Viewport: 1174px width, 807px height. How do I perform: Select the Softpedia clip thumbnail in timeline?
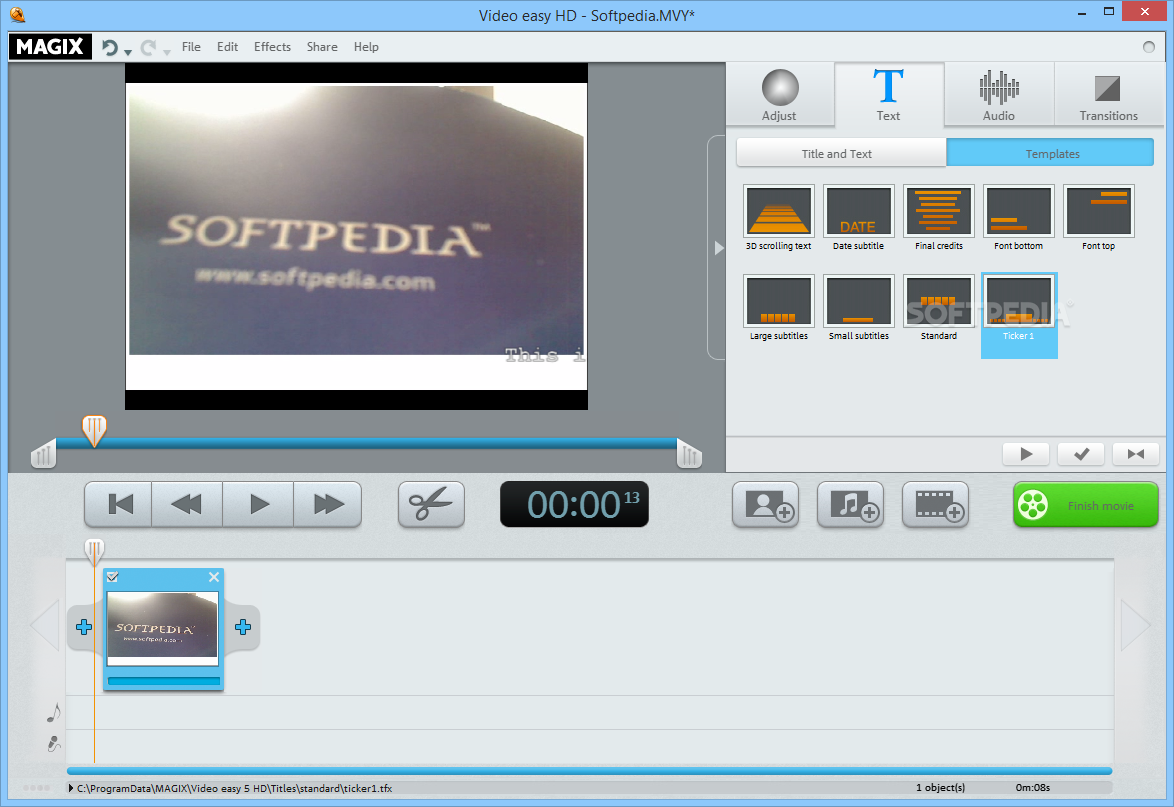coord(162,629)
